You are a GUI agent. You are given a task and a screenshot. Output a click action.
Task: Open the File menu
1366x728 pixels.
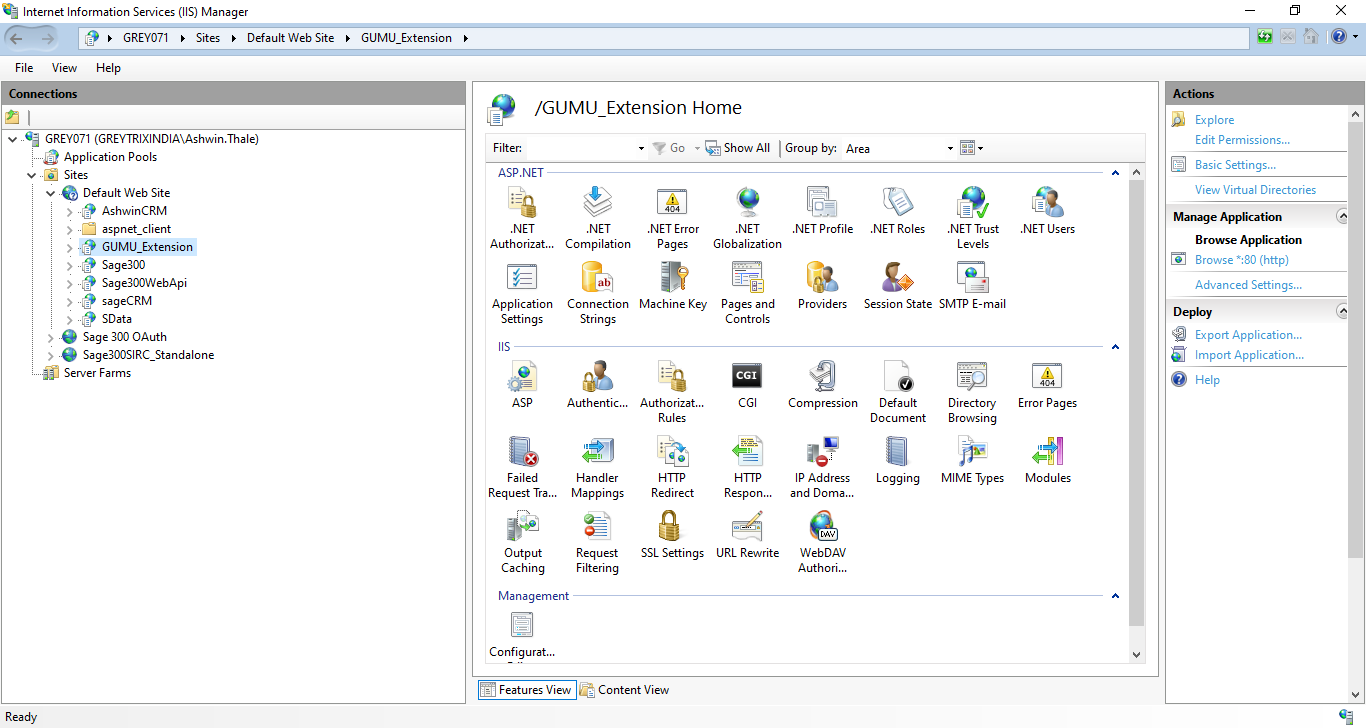coord(24,68)
